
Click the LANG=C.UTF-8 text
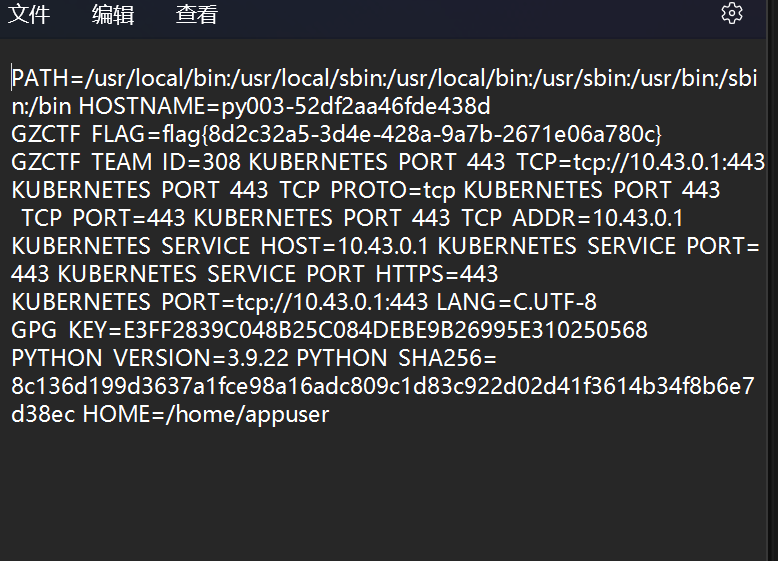(517, 302)
